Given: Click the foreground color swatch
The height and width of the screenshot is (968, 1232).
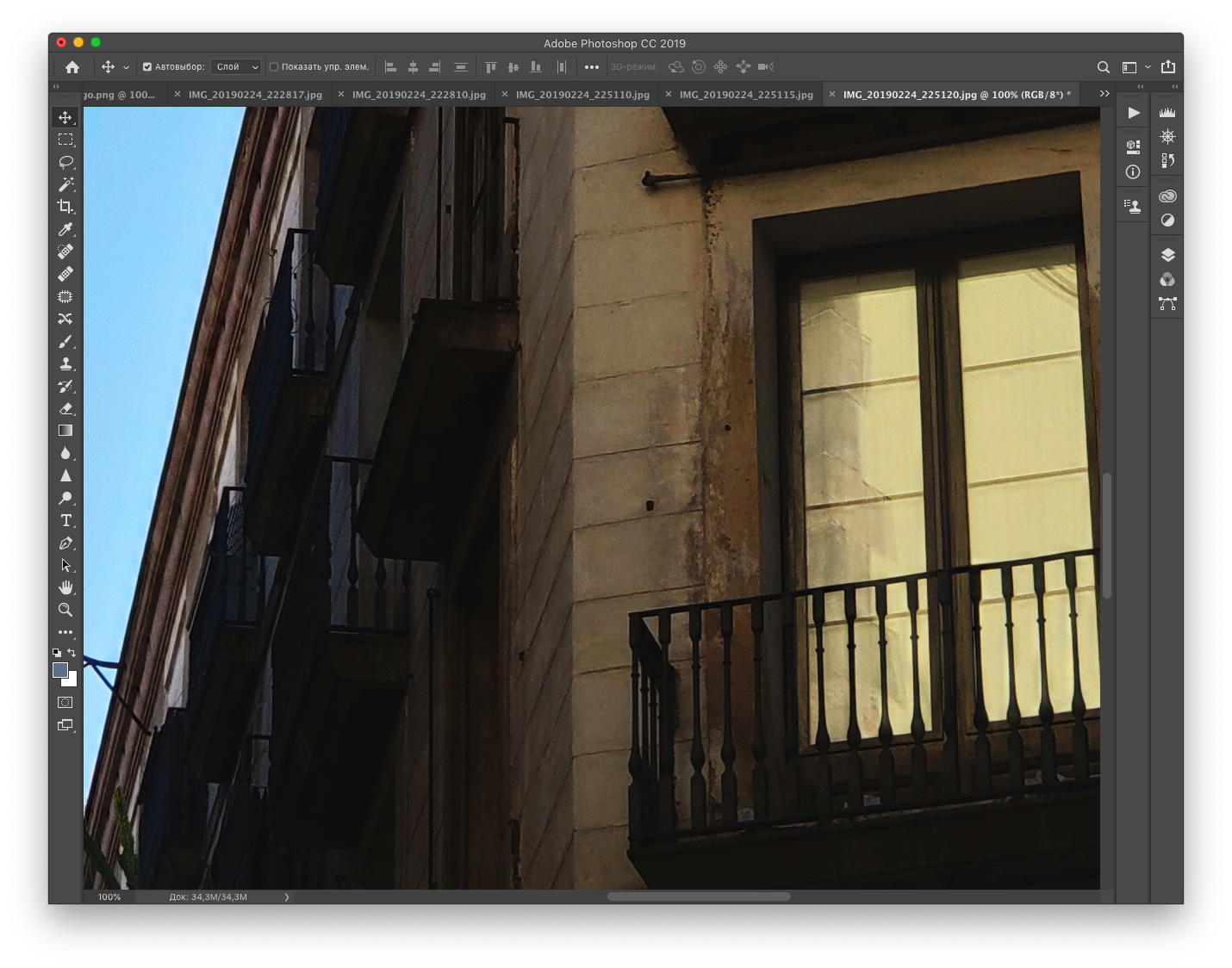Looking at the screenshot, I should [x=60, y=670].
